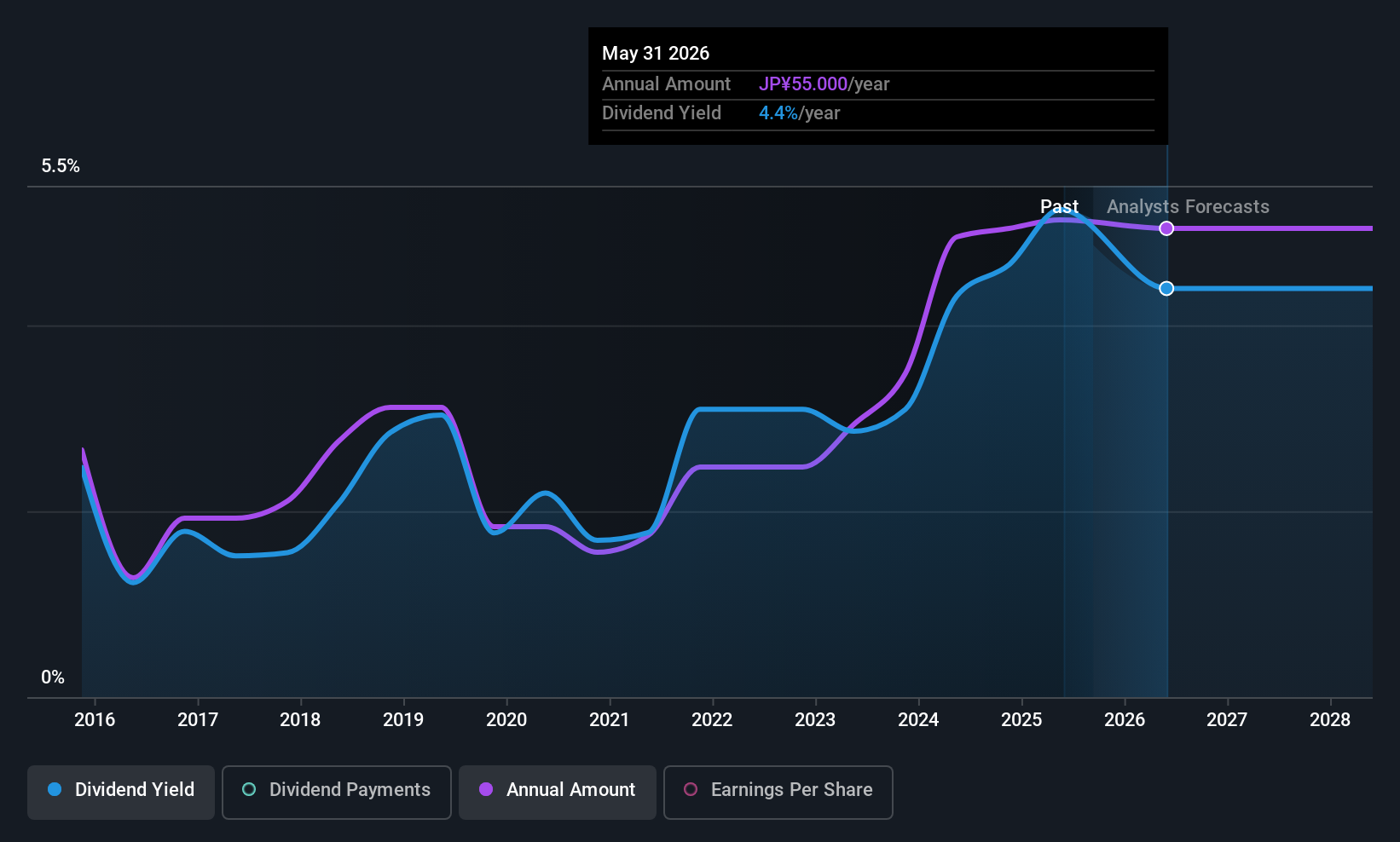Click the 2027 x-axis label

coord(1227,720)
